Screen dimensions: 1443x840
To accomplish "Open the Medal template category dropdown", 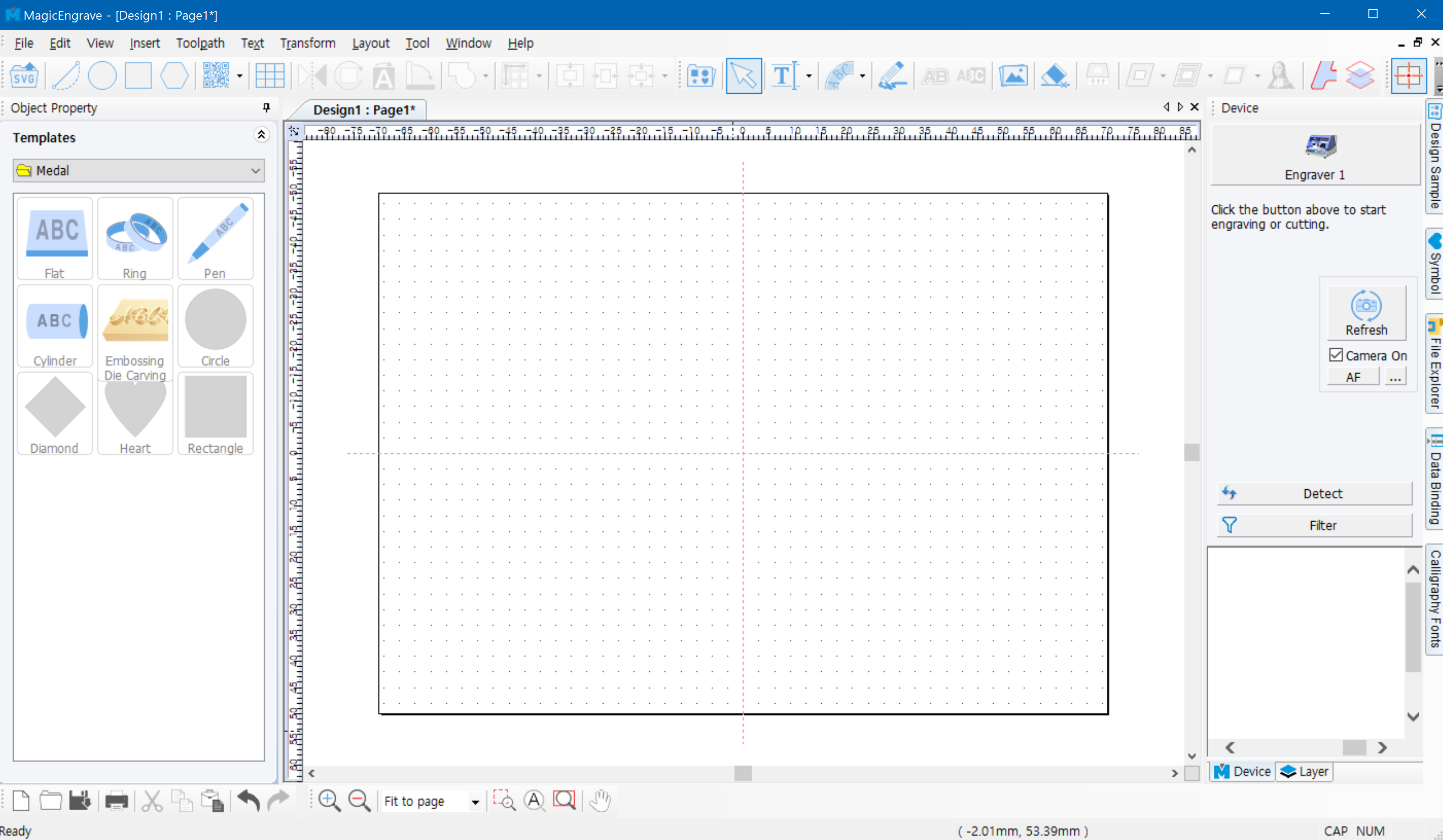I will [x=139, y=171].
